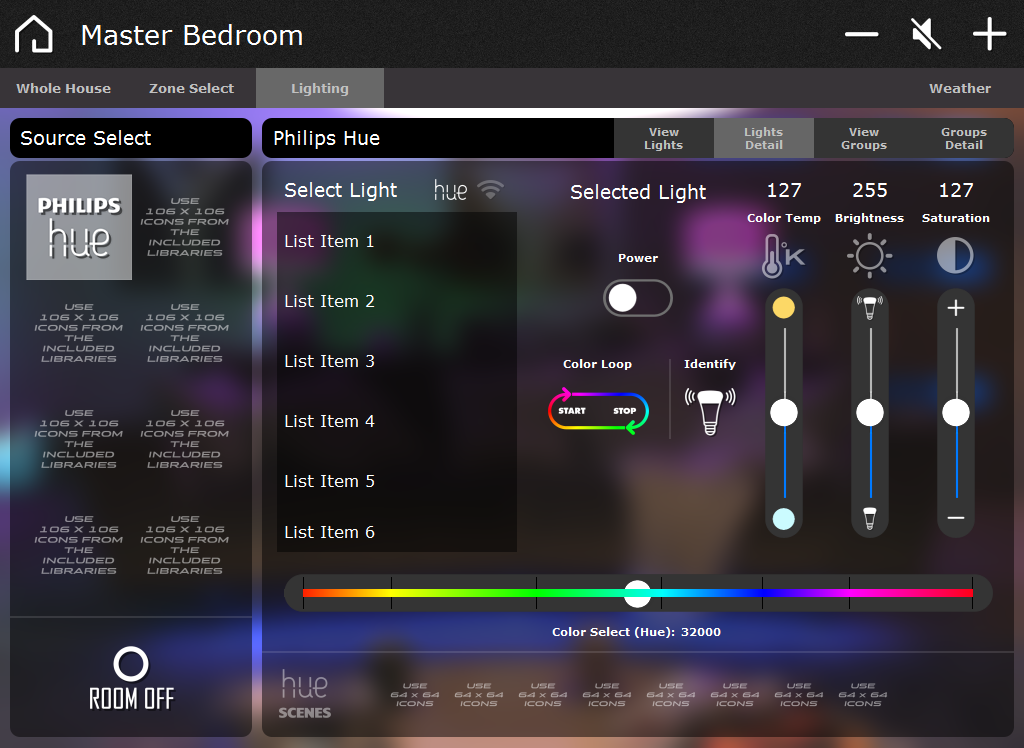The height and width of the screenshot is (748, 1024).
Task: Switch to the Lighting tab
Action: (320, 88)
